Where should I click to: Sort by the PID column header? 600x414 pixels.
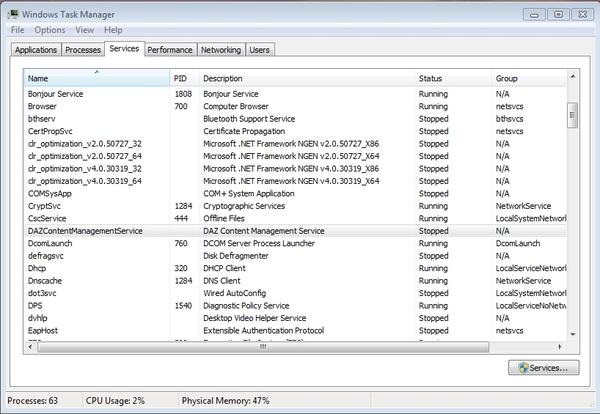pos(184,78)
